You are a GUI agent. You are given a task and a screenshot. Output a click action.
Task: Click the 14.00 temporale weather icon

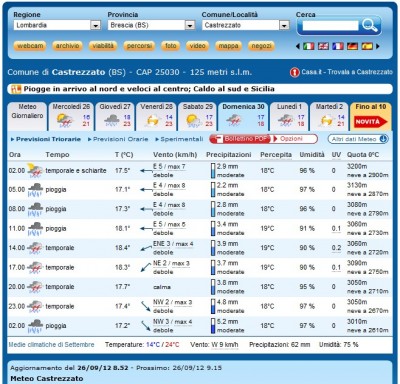pos(35,248)
